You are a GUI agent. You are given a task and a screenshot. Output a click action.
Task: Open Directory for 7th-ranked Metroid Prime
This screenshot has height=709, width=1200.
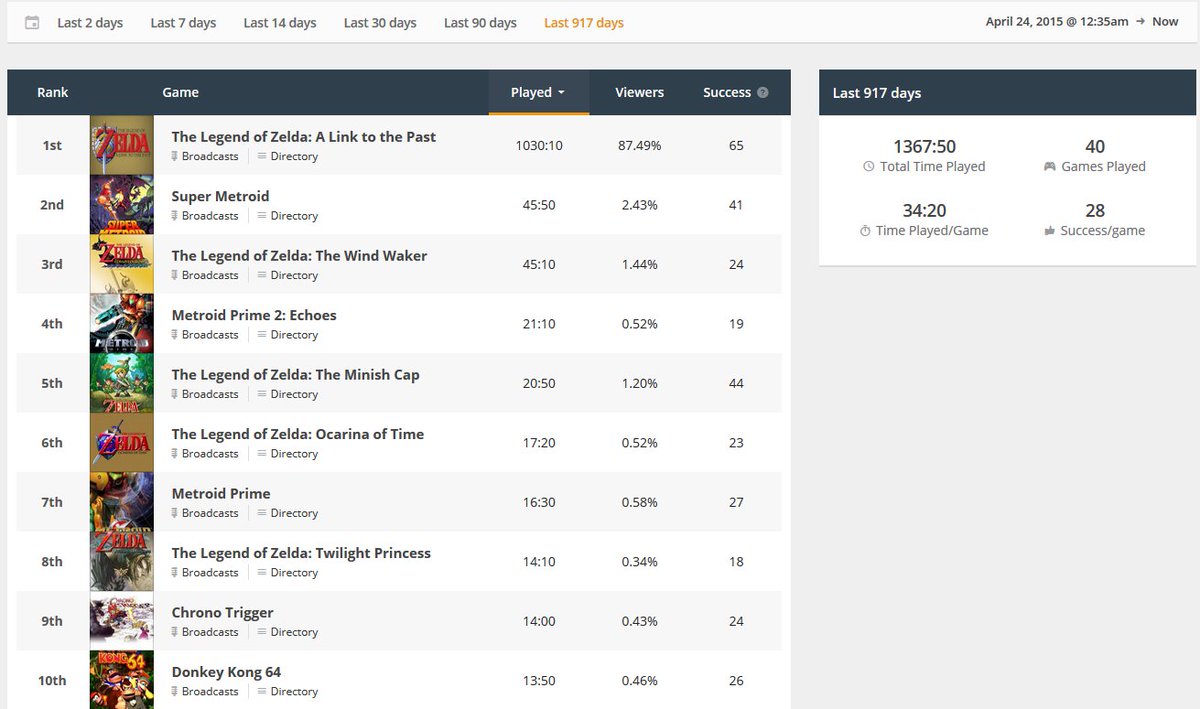(x=287, y=513)
